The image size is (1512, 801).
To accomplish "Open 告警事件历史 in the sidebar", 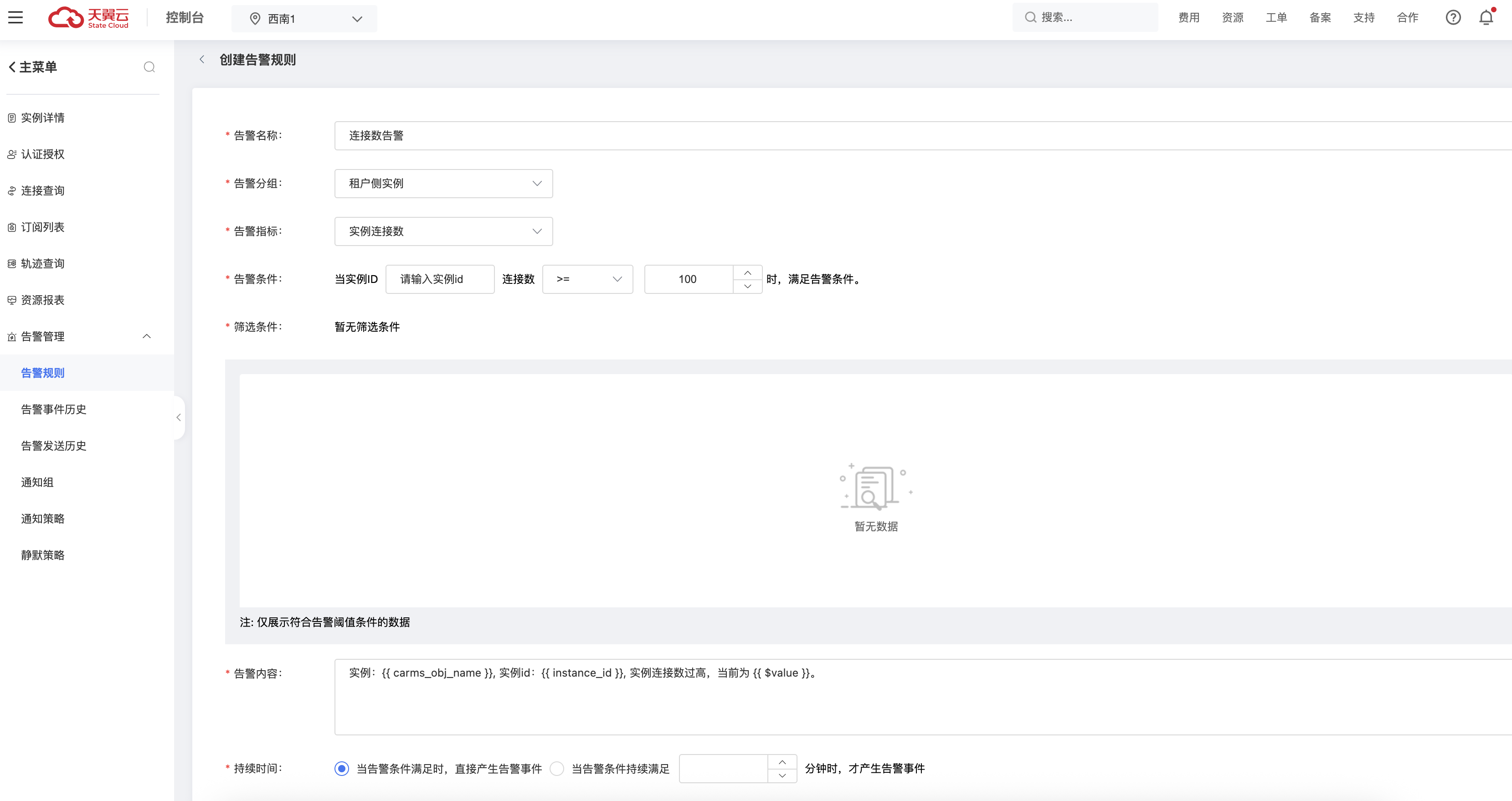I will click(53, 409).
